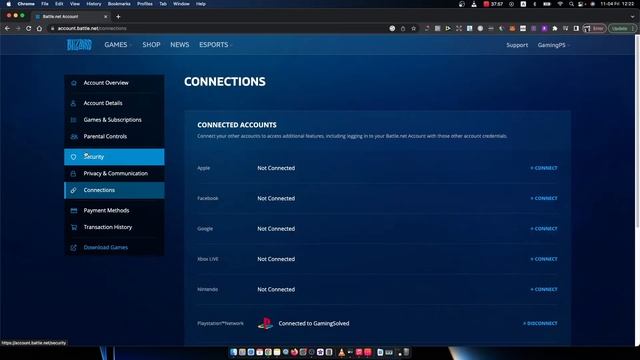Click the 'Connected to GamingSolved' text

[314, 323]
